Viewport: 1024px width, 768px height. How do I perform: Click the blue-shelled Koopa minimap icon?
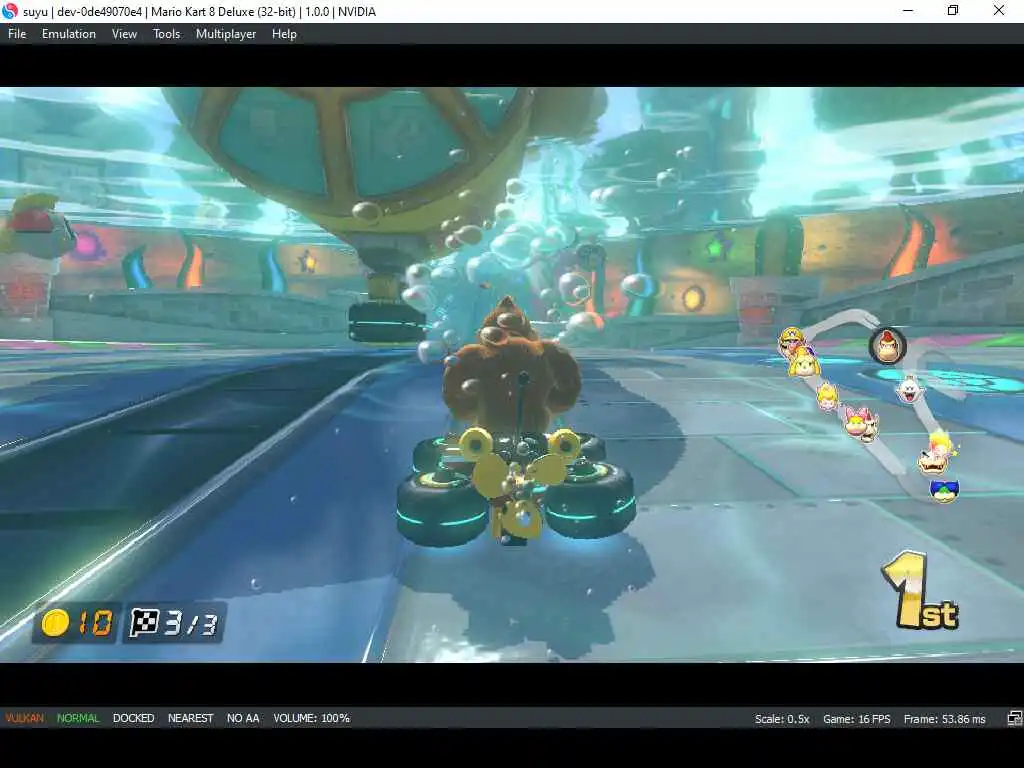pos(944,490)
